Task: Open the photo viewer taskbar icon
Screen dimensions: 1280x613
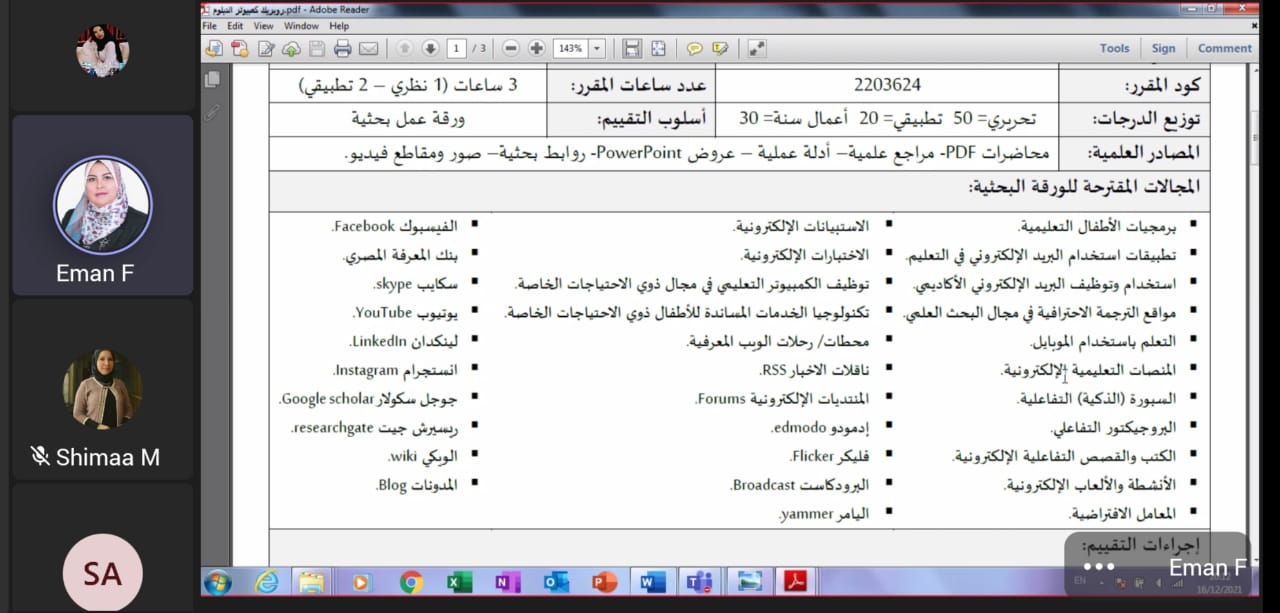Action: [748, 581]
